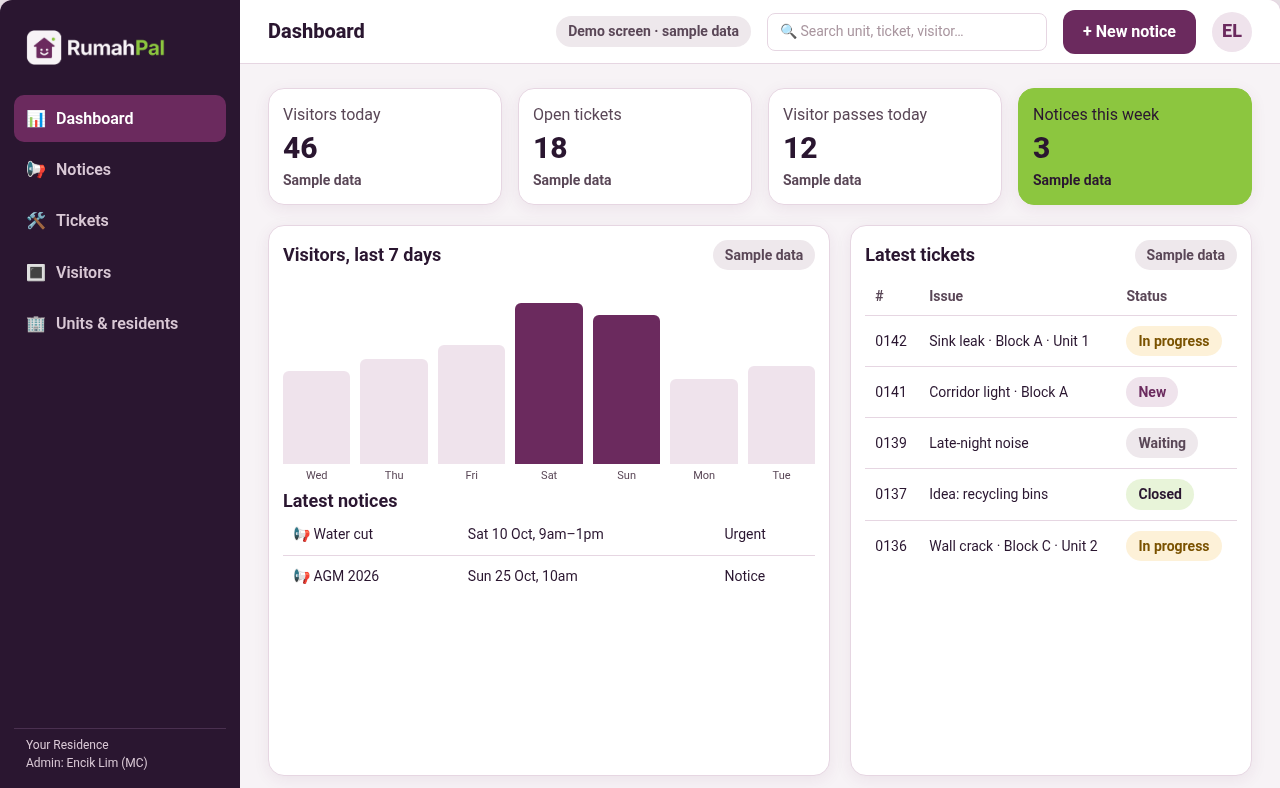Open the Open tickets card
Viewport: 1280px width, 788px height.
[635, 146]
